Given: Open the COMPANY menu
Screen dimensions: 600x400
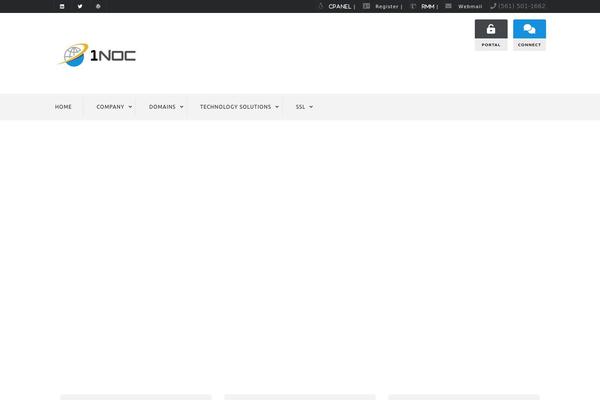Looking at the screenshot, I should [x=110, y=107].
